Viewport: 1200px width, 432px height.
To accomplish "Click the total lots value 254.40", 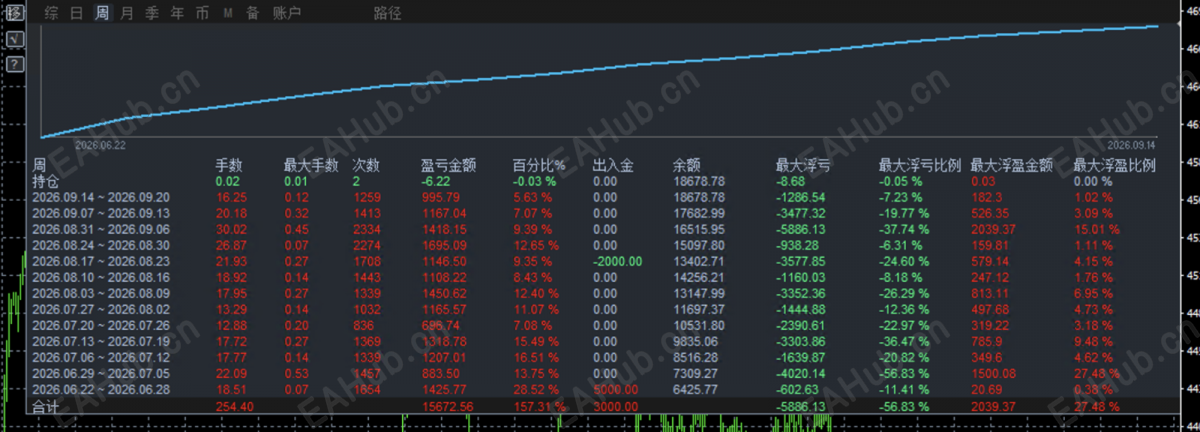I will [233, 406].
